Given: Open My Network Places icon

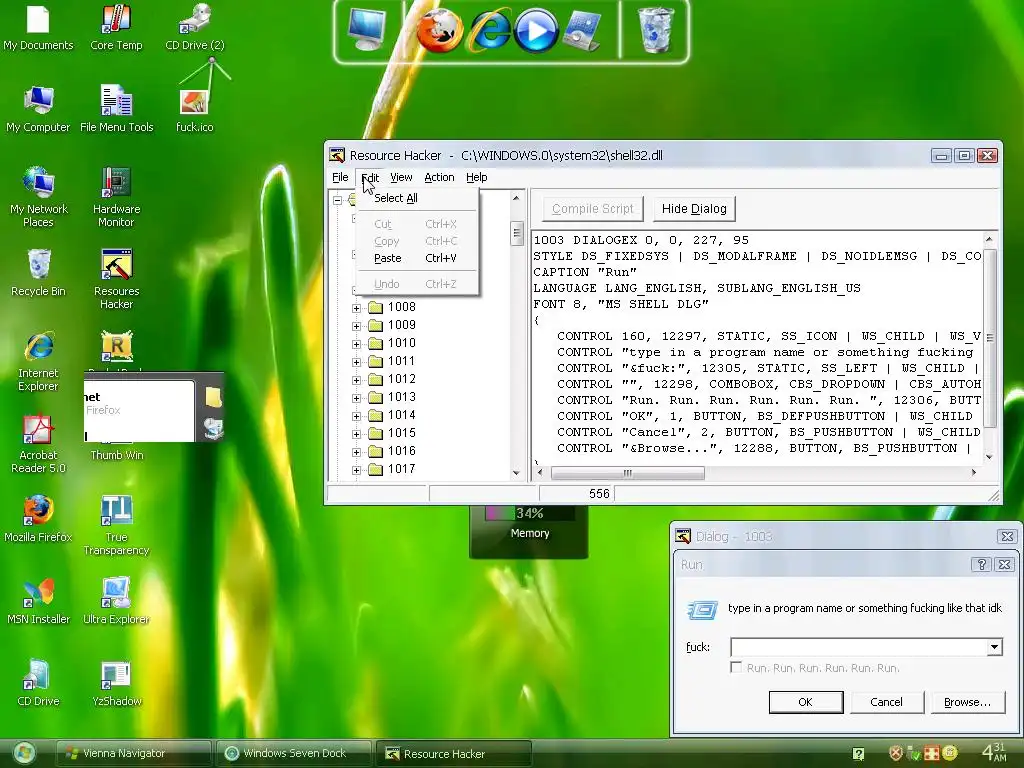Looking at the screenshot, I should [38, 197].
